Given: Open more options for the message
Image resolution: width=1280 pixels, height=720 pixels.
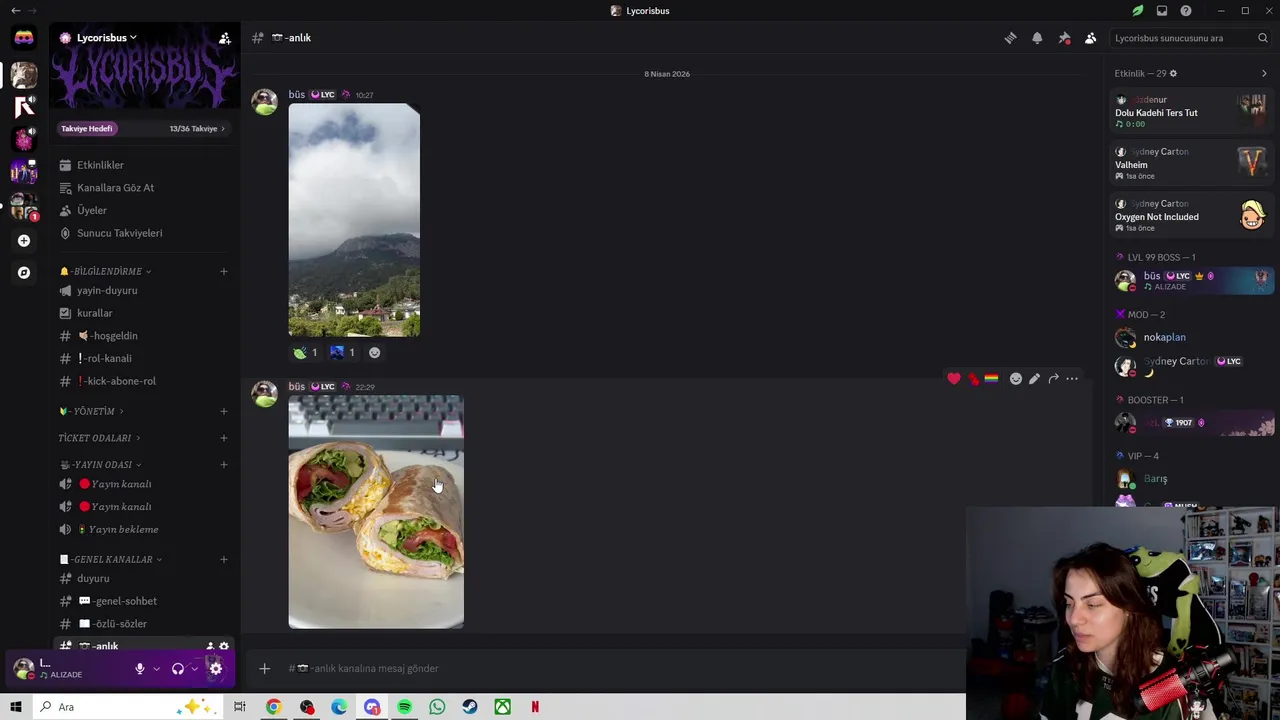Looking at the screenshot, I should (1072, 379).
